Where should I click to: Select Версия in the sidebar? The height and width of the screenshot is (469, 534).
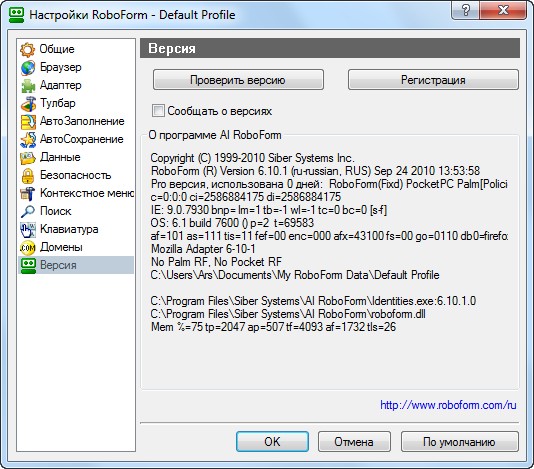[76, 265]
